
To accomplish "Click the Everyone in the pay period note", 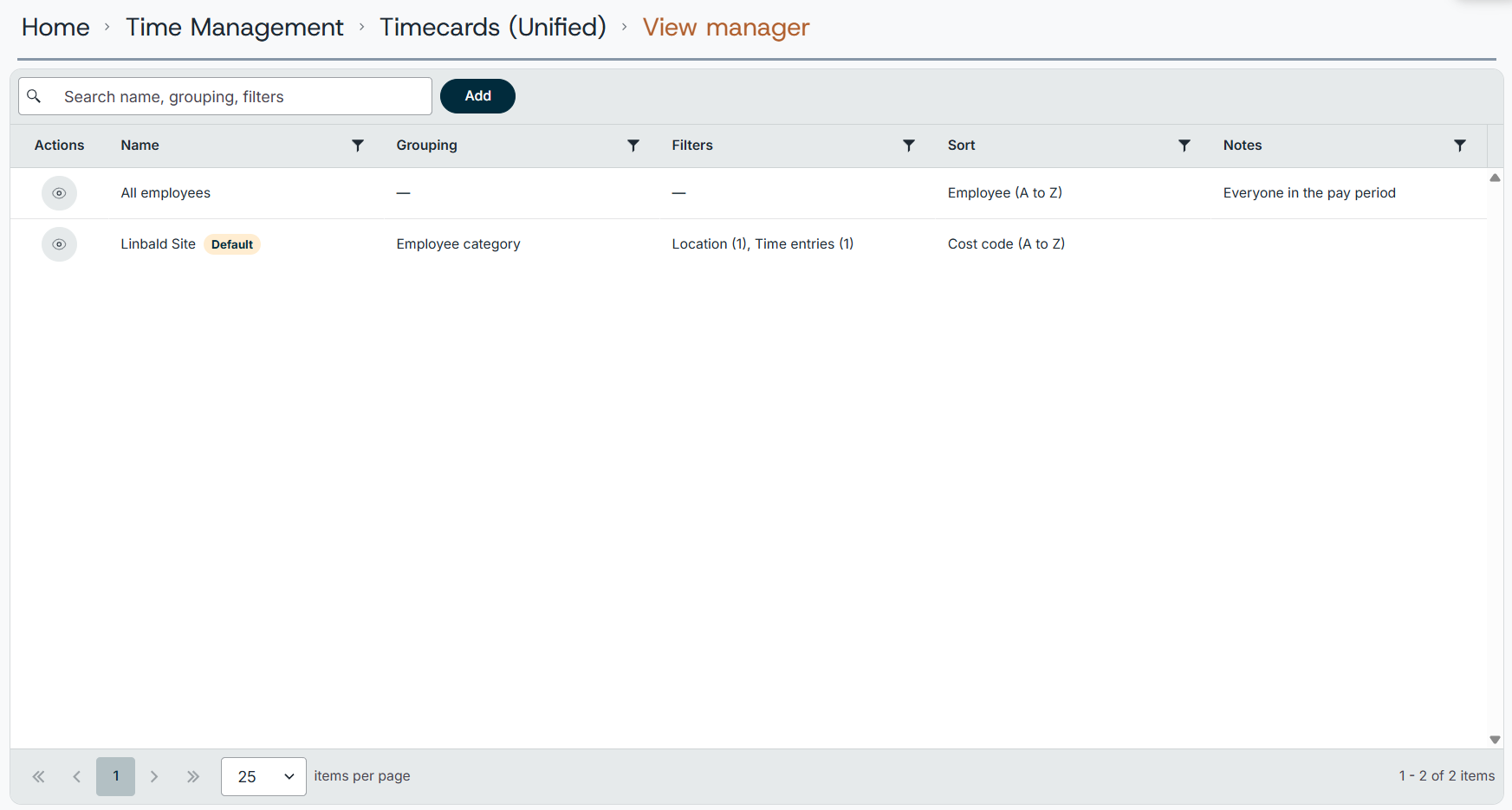I will click(1309, 193).
